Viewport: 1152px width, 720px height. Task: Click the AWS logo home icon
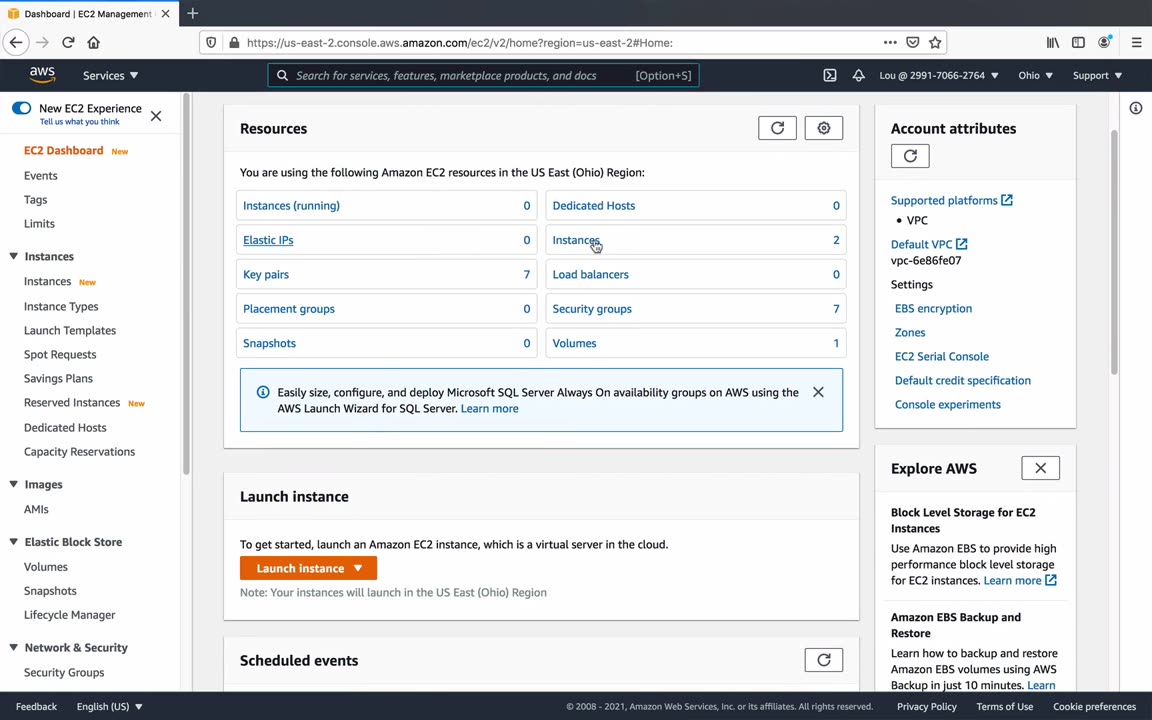(x=42, y=75)
